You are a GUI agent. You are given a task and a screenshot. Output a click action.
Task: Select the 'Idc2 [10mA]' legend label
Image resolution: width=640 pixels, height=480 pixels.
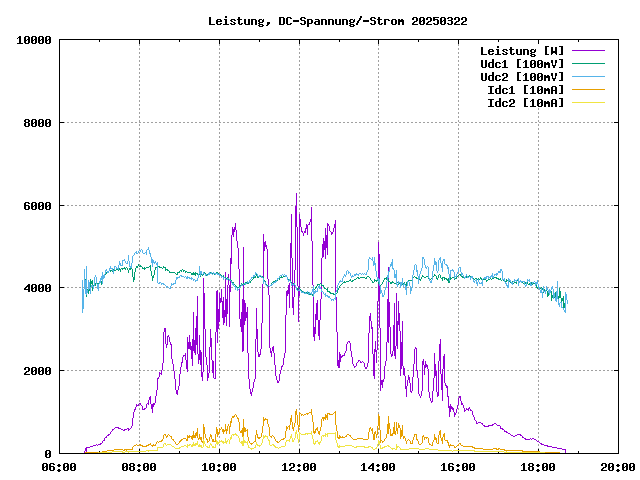(x=525, y=103)
